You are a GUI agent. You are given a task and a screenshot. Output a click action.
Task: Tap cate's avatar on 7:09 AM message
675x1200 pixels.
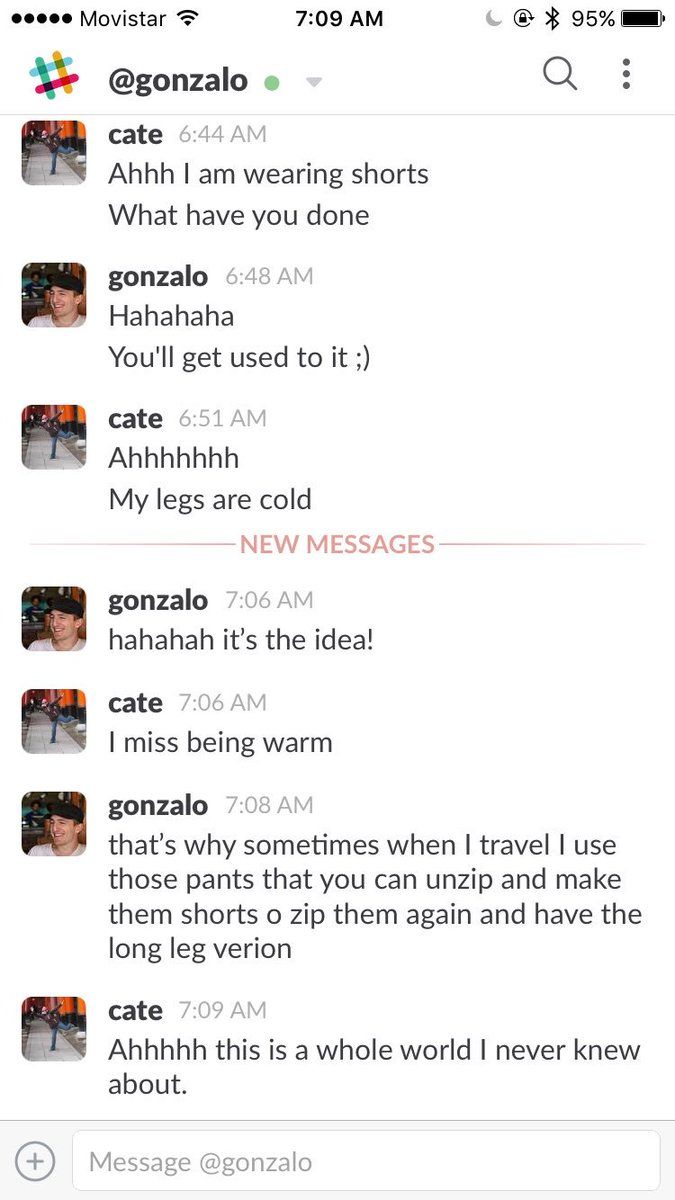[54, 1029]
